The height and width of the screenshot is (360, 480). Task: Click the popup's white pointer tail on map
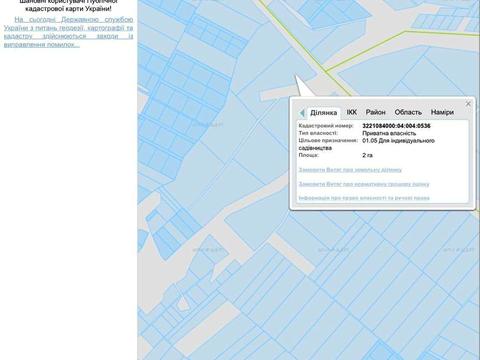pyautogui.click(x=303, y=86)
